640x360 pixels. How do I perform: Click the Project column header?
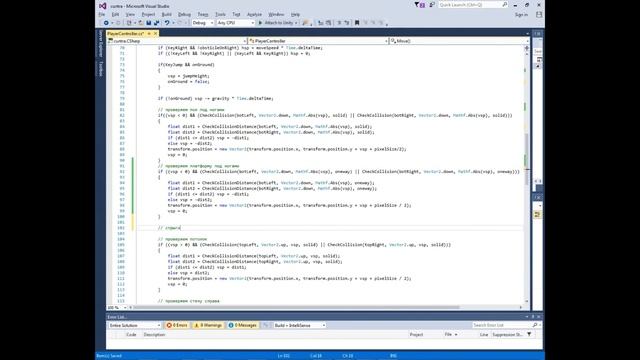click(x=416, y=335)
